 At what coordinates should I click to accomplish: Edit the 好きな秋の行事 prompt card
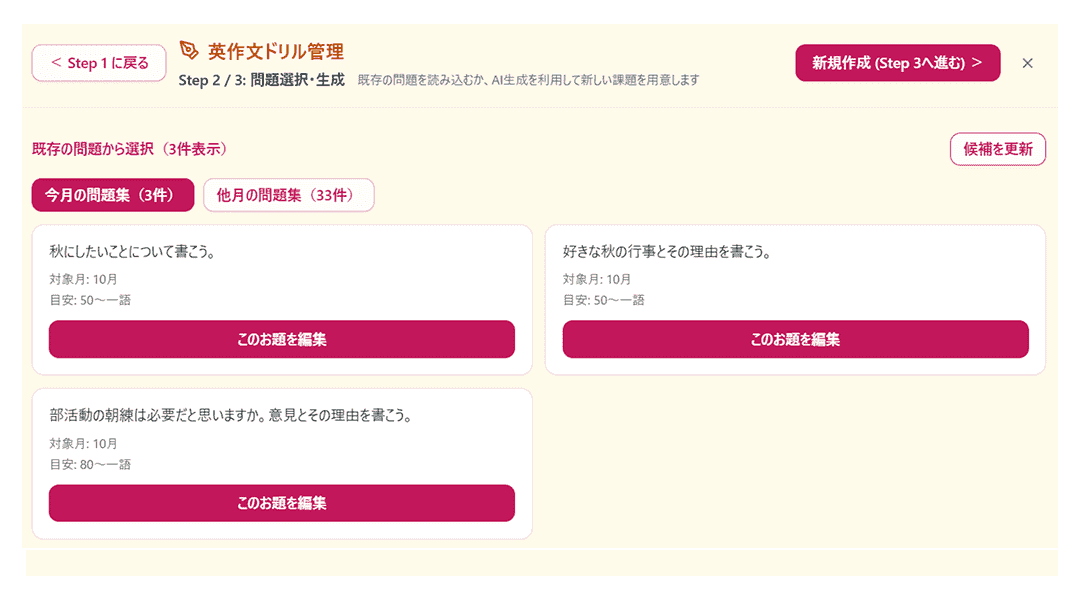(x=795, y=339)
